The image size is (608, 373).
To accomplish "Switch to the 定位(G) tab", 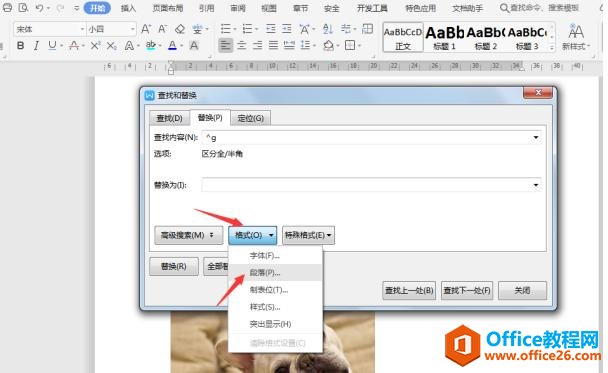I will pos(250,118).
